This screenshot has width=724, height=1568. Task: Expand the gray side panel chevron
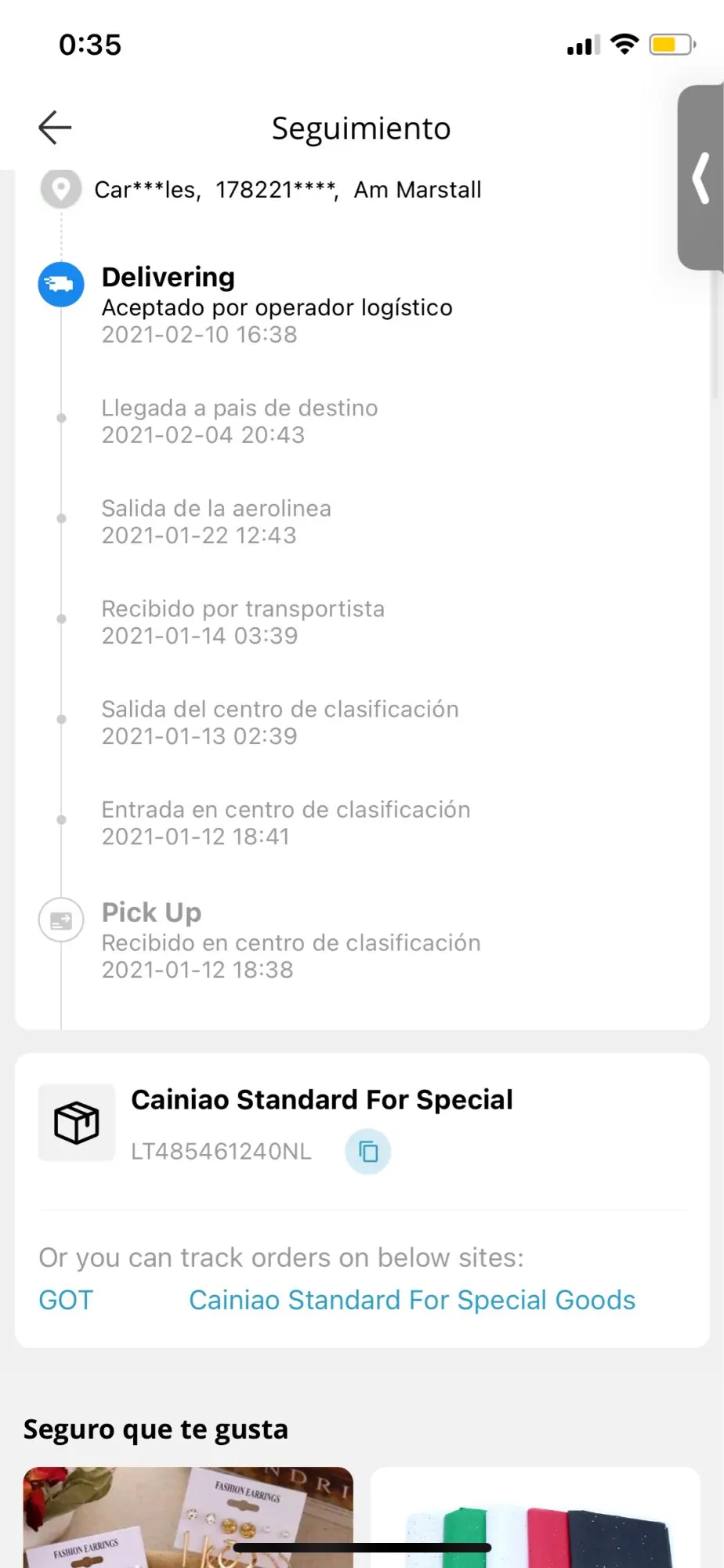pos(701,178)
